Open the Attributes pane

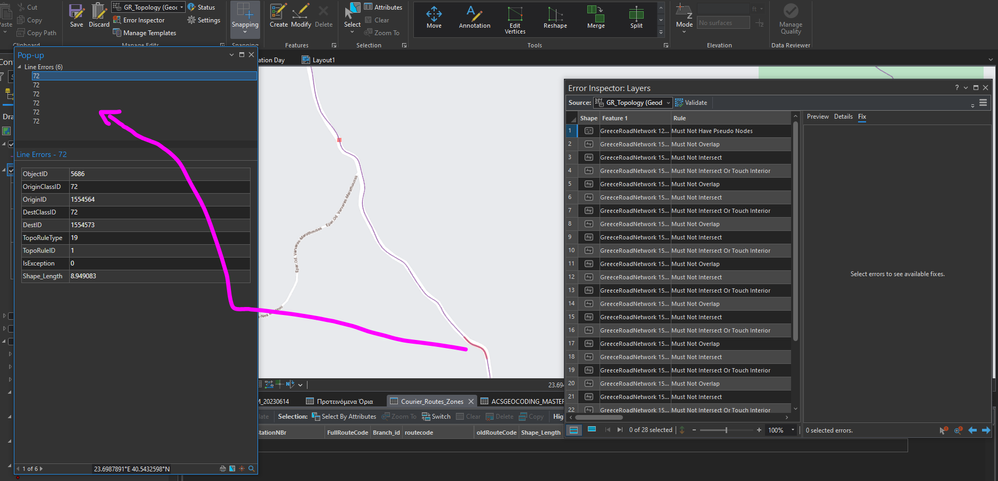383,7
